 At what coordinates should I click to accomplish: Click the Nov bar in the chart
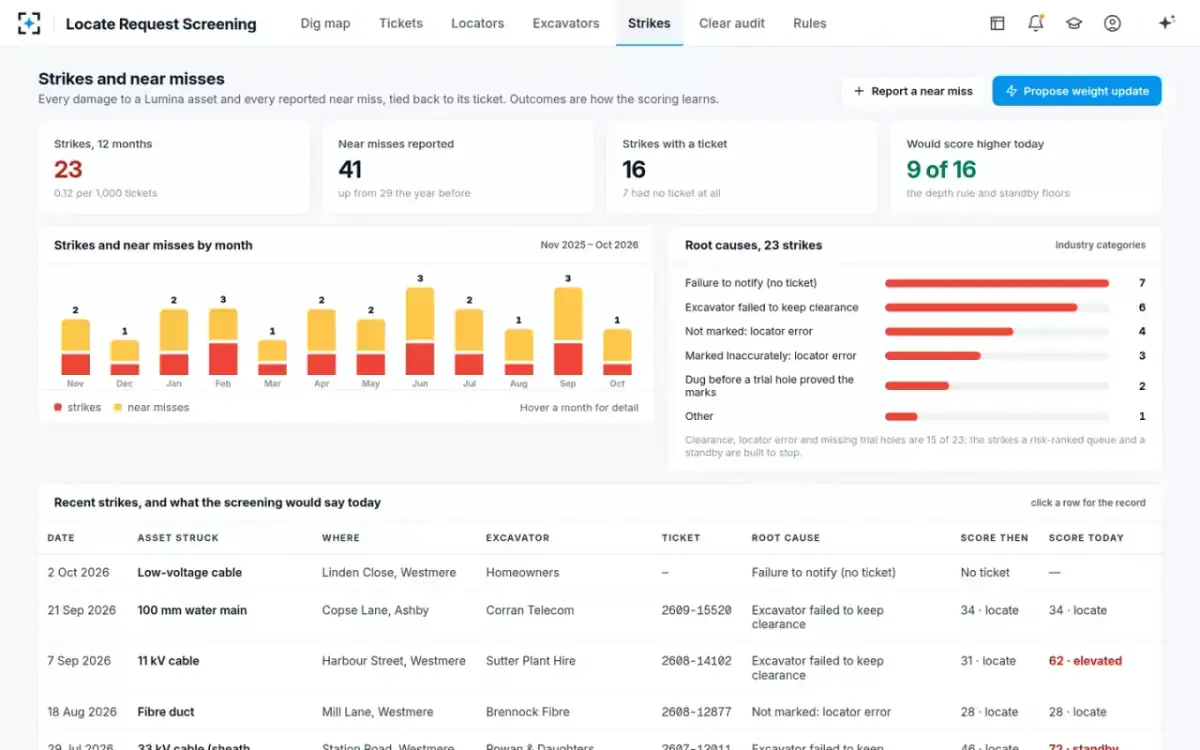pos(75,347)
